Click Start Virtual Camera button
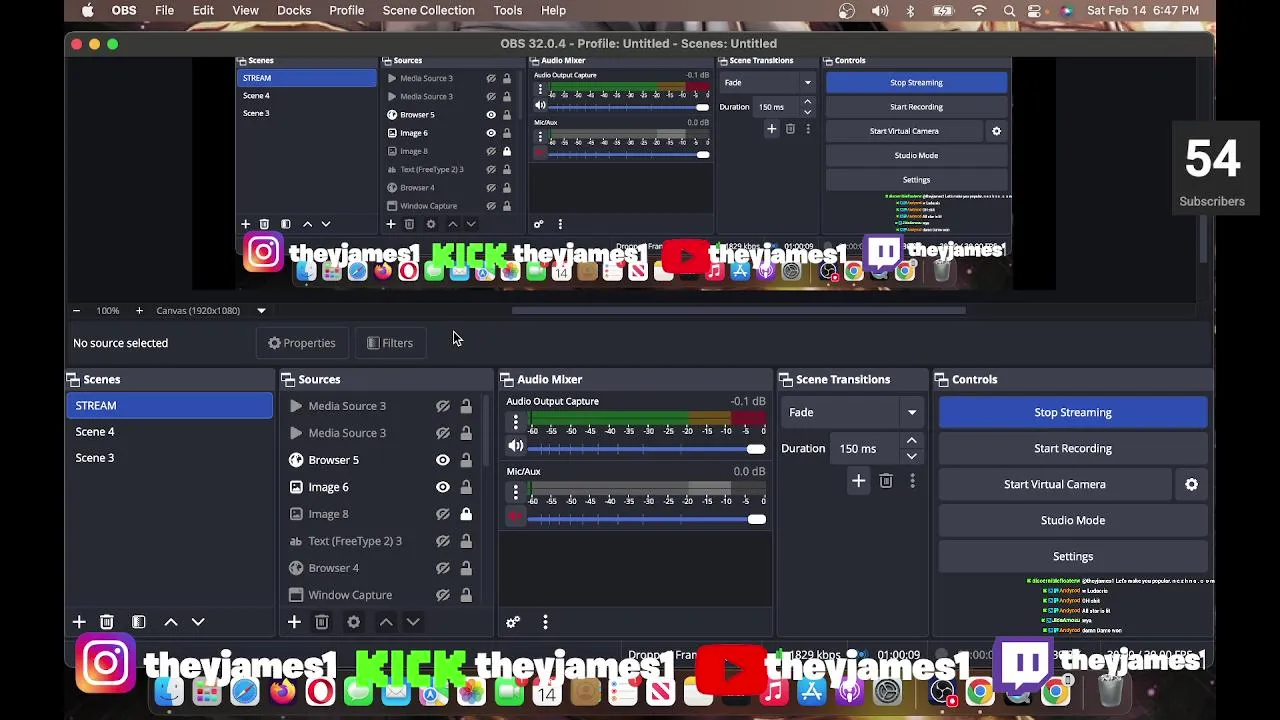Screen dimensions: 1280x720 (1055, 484)
